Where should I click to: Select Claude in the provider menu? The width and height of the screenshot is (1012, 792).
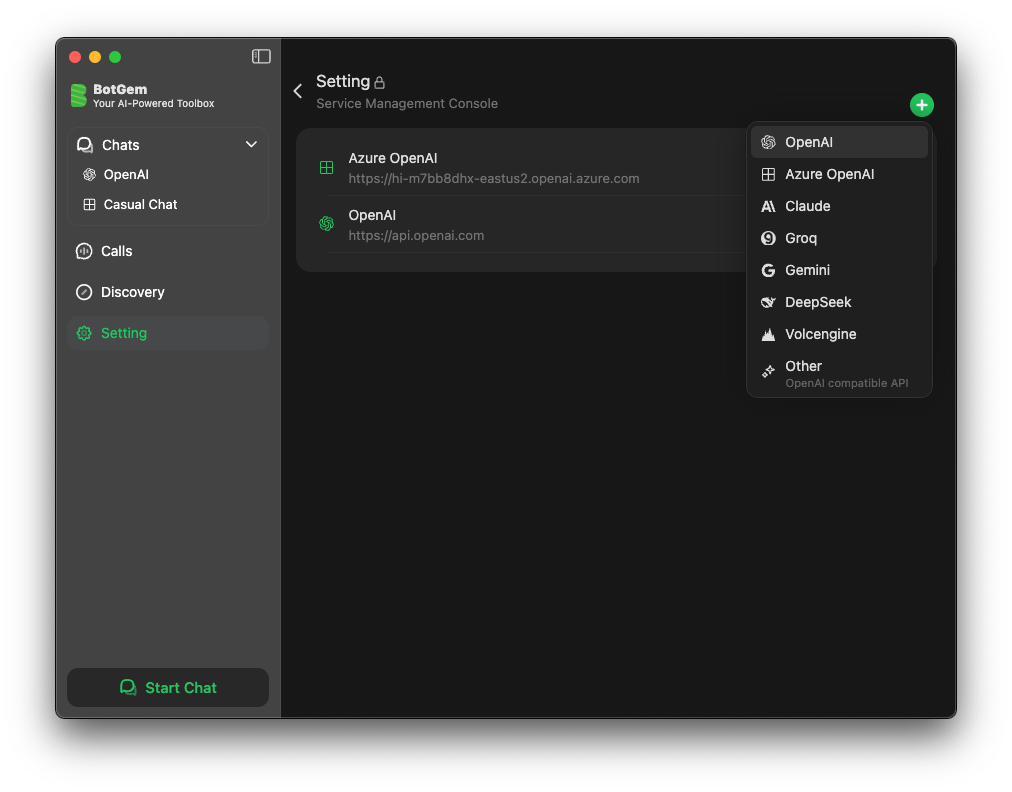tap(839, 206)
